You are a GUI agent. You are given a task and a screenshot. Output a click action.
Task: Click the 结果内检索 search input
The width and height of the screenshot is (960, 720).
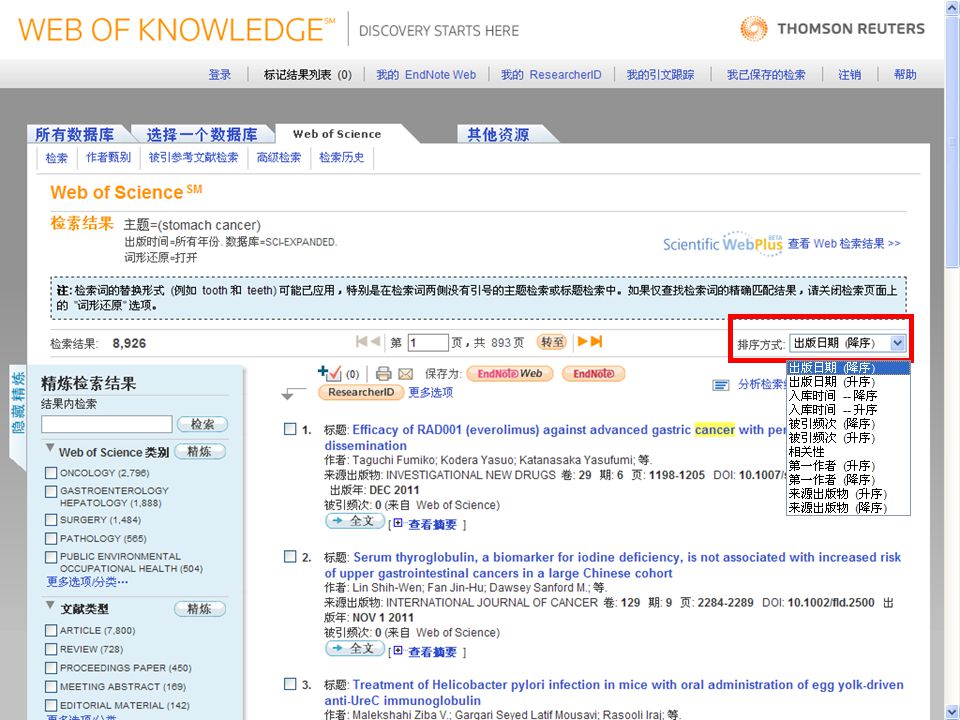(x=107, y=424)
